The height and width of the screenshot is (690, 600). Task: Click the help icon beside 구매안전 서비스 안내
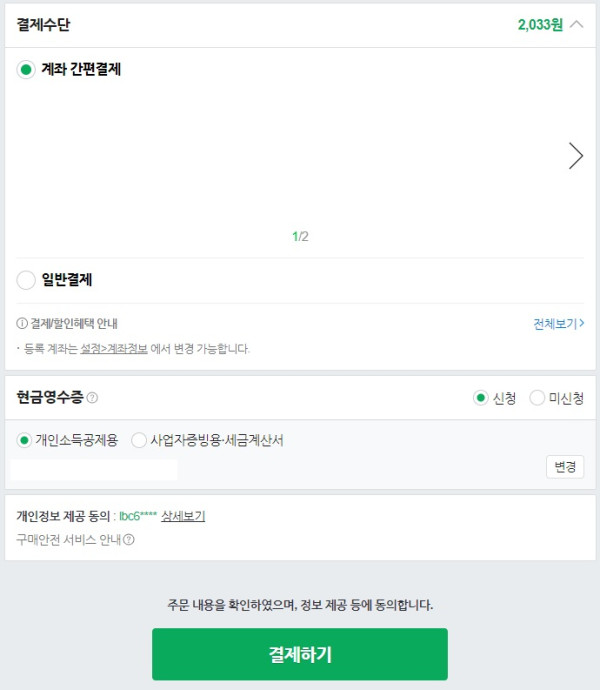coord(129,540)
